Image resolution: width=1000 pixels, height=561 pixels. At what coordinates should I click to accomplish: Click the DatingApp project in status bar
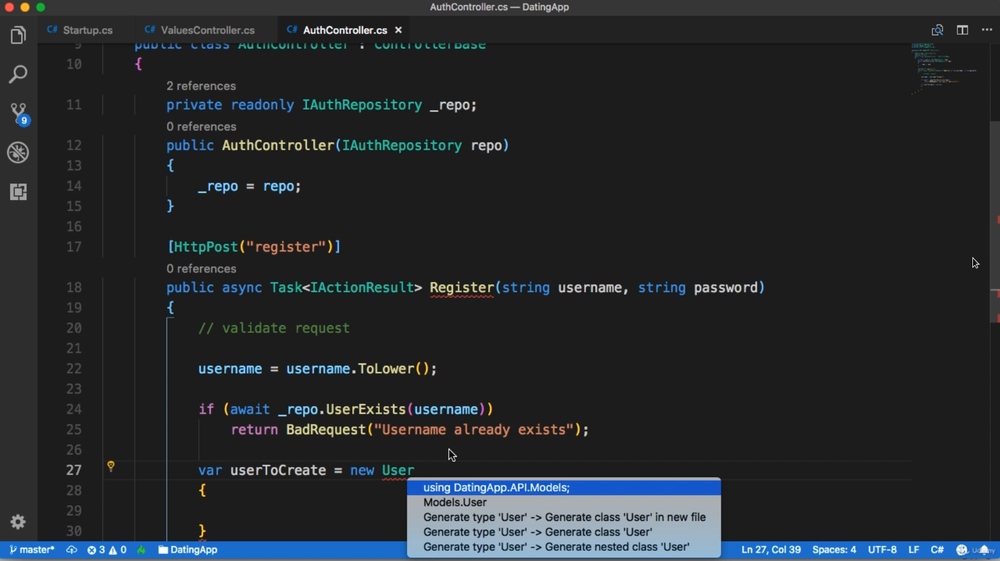pos(188,550)
